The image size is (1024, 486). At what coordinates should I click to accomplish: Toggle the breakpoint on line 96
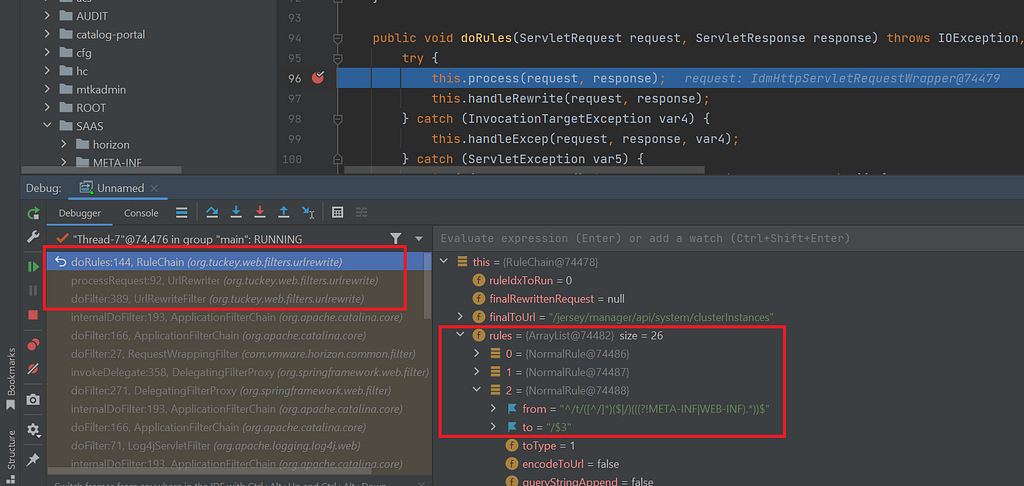pyautogui.click(x=318, y=78)
